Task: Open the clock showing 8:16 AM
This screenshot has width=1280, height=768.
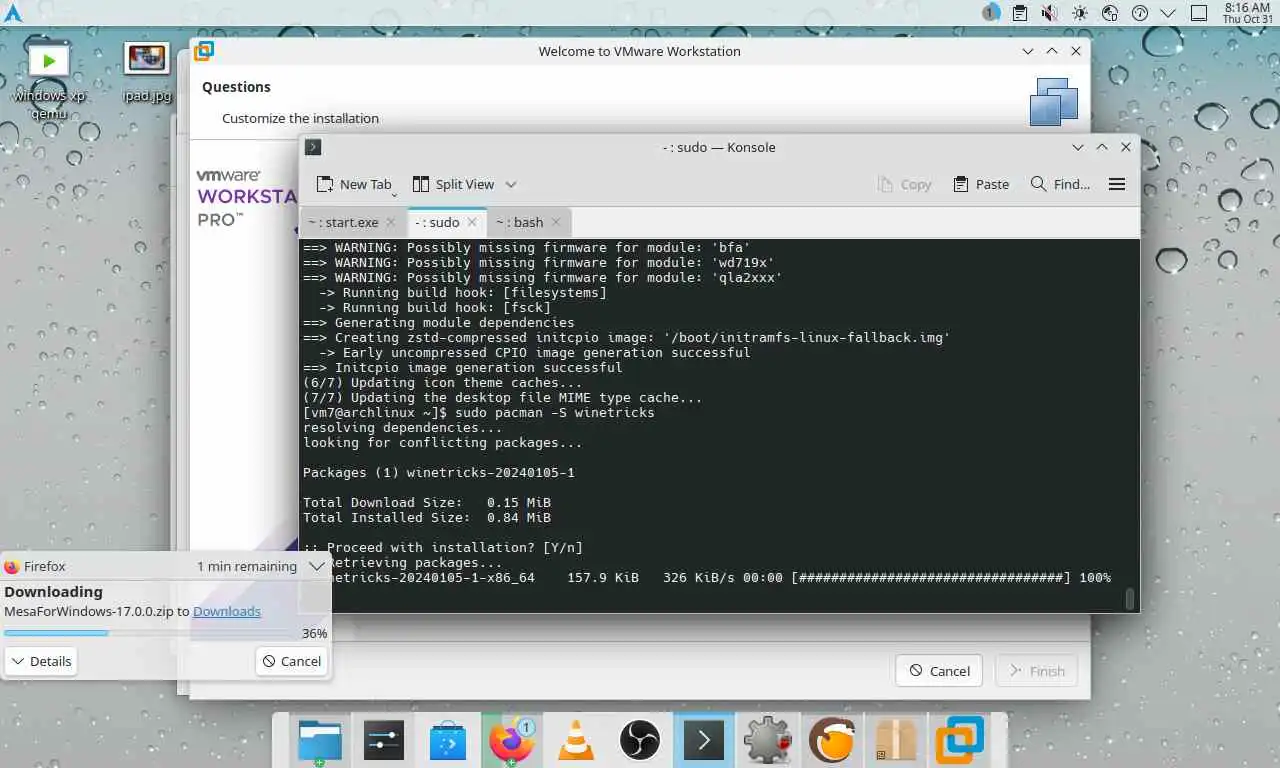Action: tap(1246, 13)
